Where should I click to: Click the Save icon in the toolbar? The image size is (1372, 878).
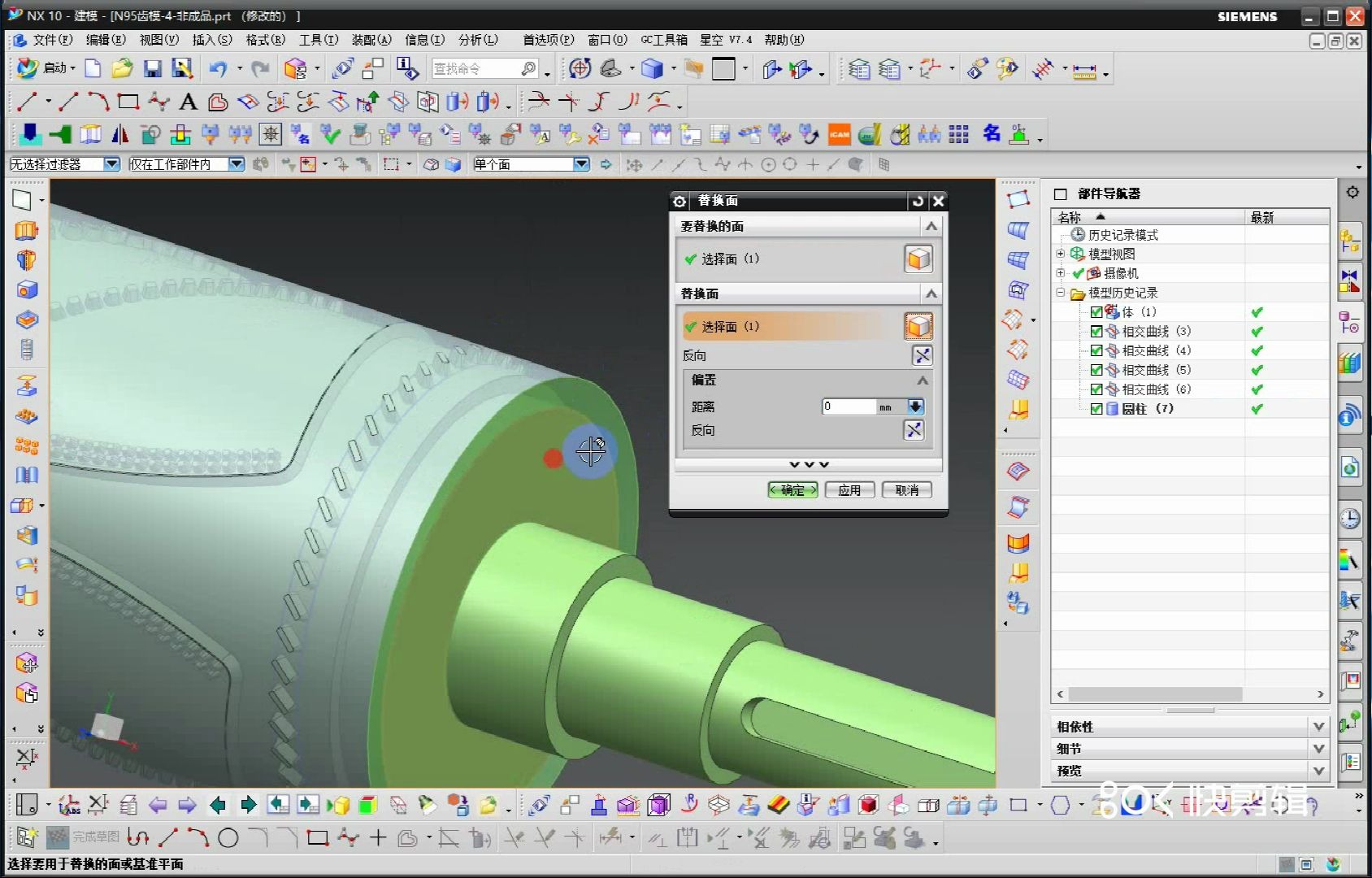pos(152,69)
